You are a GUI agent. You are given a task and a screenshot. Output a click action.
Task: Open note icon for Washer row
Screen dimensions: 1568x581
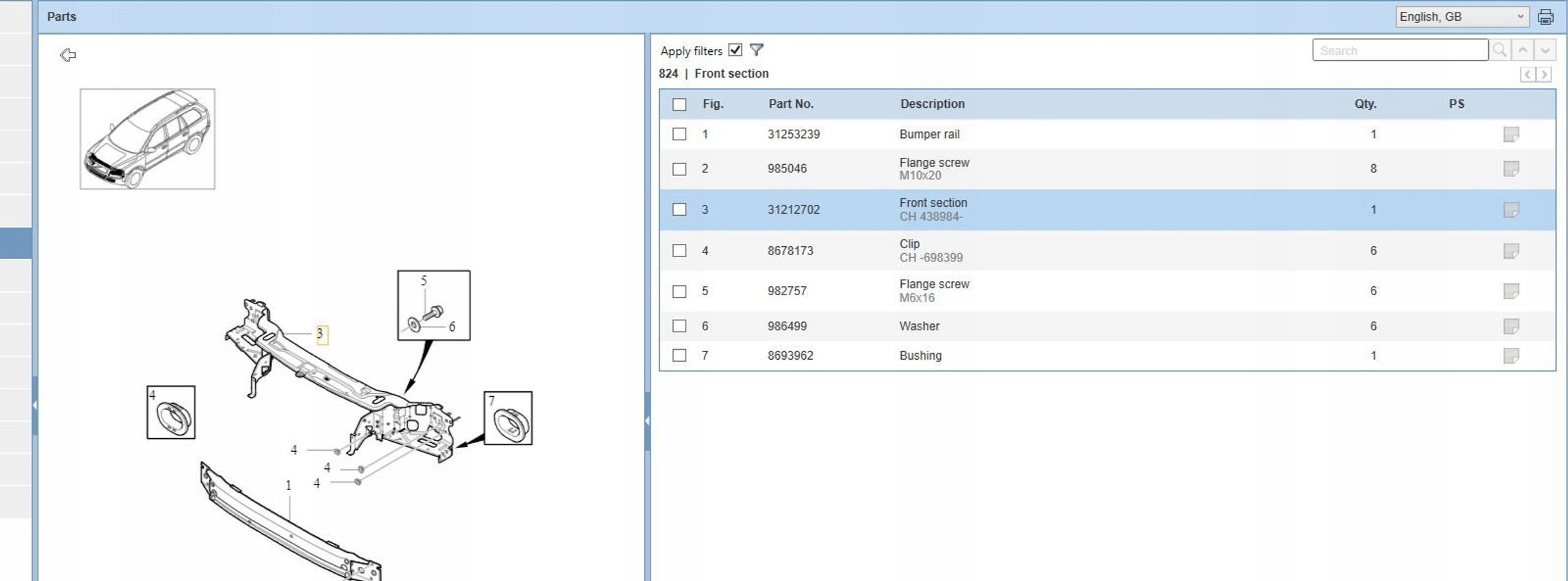tap(1511, 327)
